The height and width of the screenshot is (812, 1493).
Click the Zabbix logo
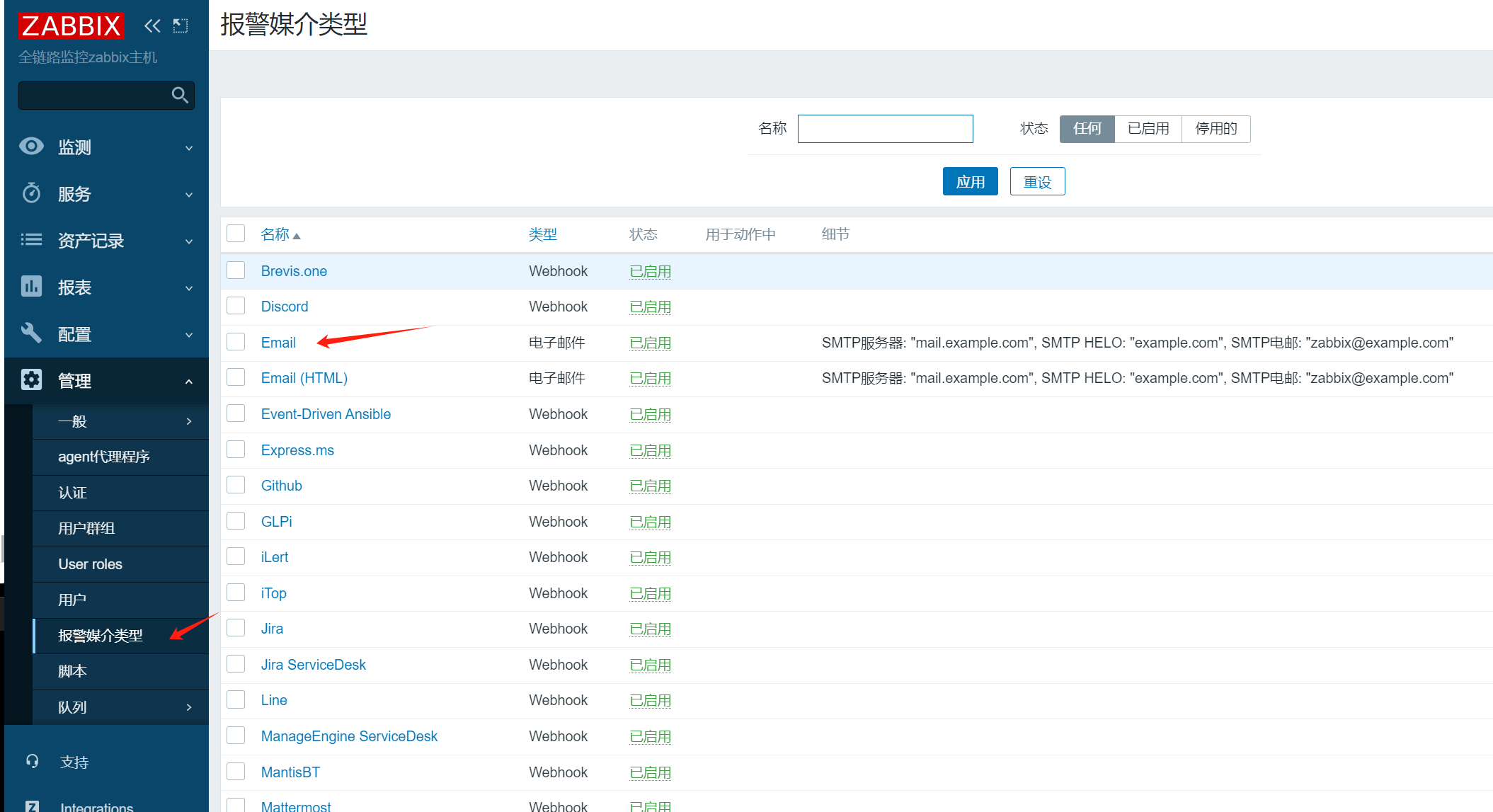71,25
